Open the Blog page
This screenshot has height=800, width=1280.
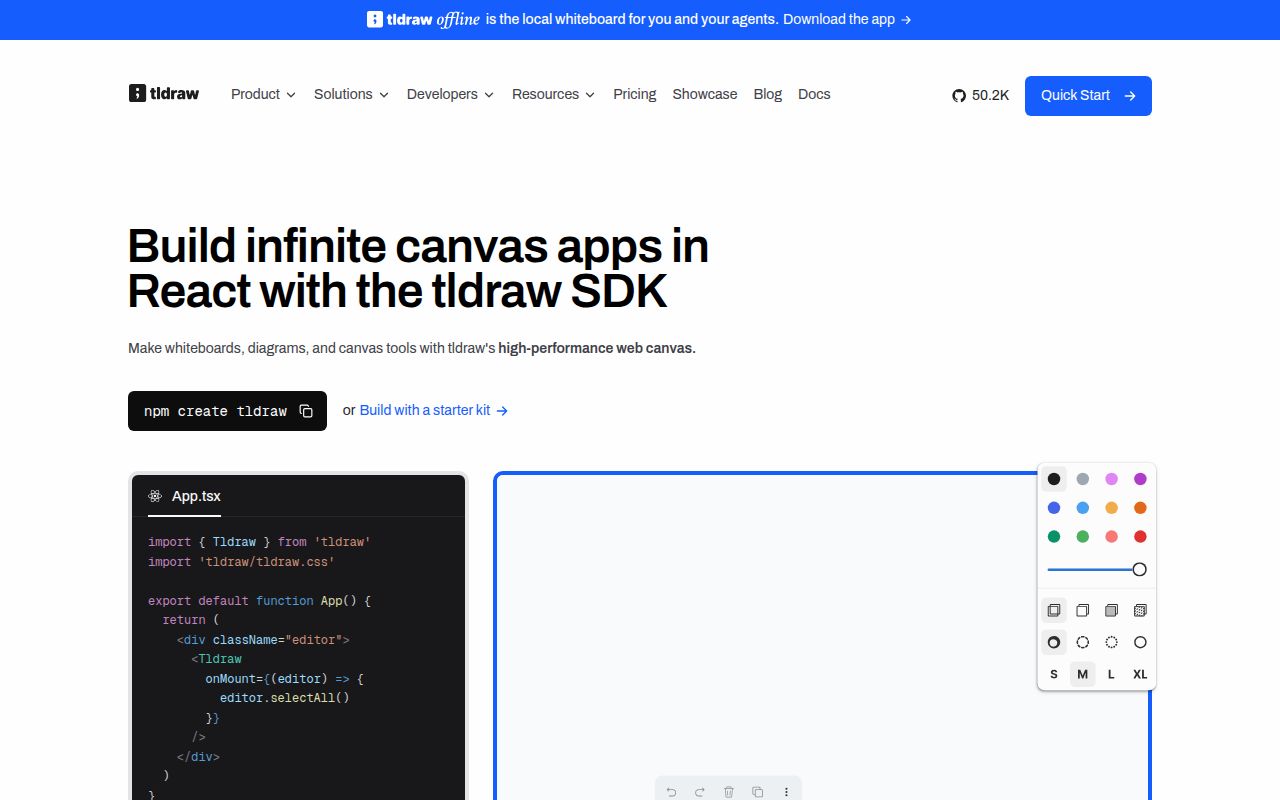point(768,94)
